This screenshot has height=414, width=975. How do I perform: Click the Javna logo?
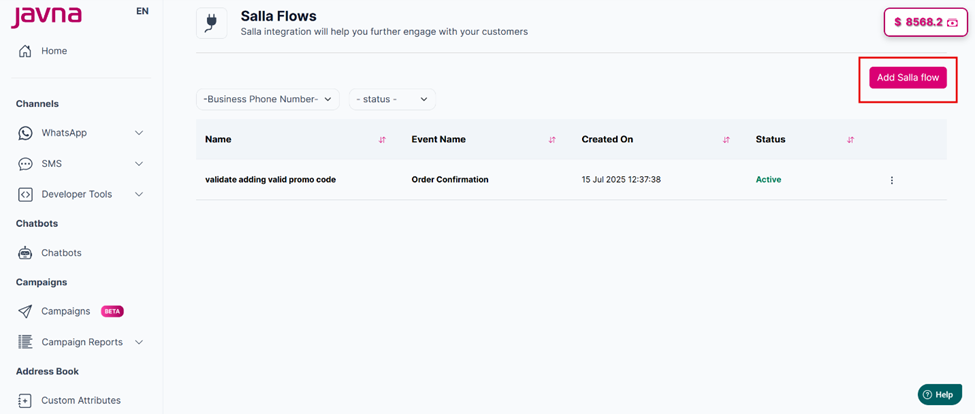[46, 16]
